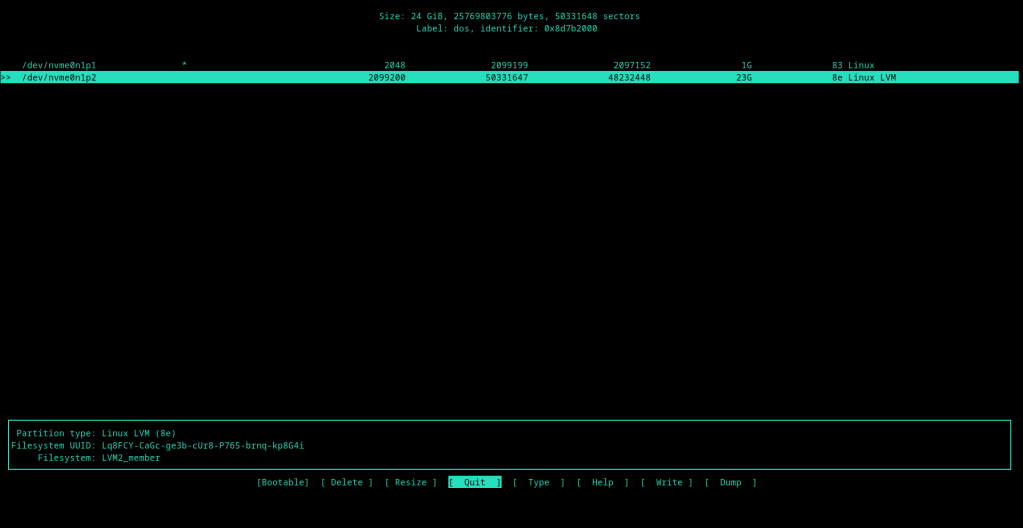Click the >> selection cursor marker
This screenshot has height=528, width=1023.
coord(6,77)
